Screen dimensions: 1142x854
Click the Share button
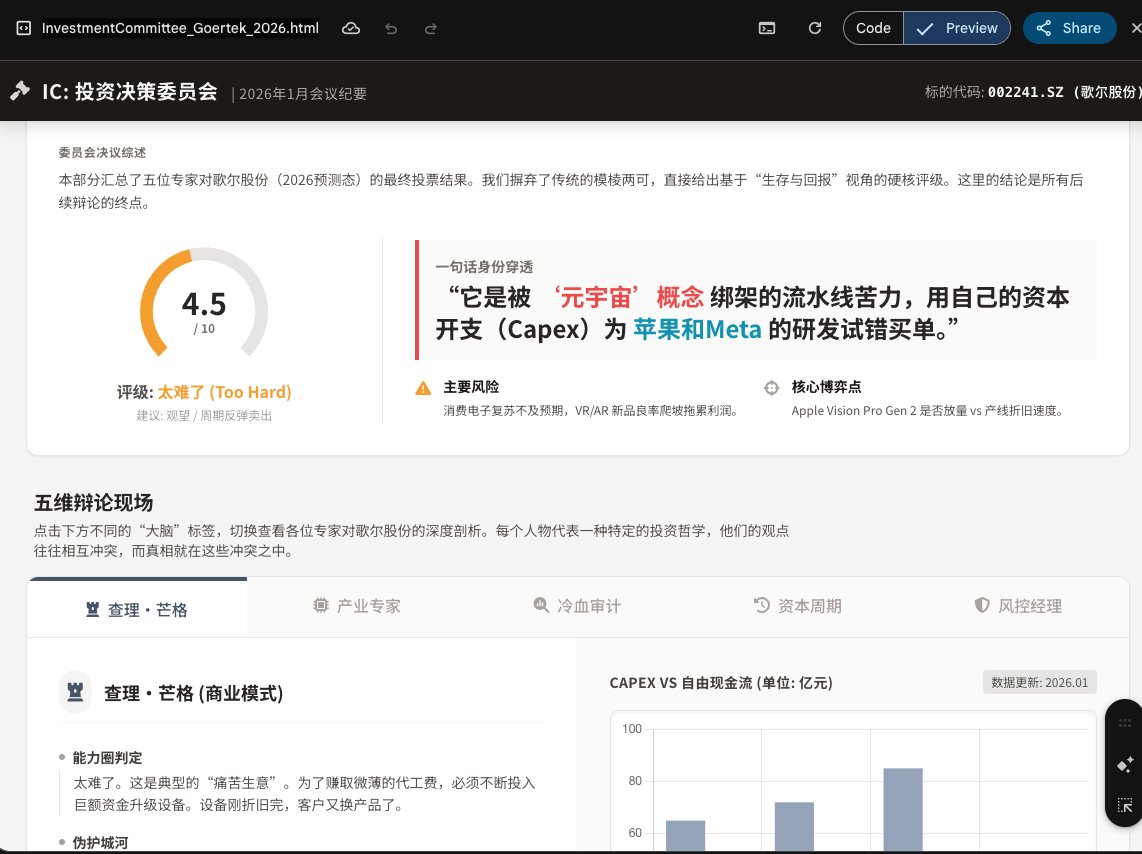[x=1069, y=28]
